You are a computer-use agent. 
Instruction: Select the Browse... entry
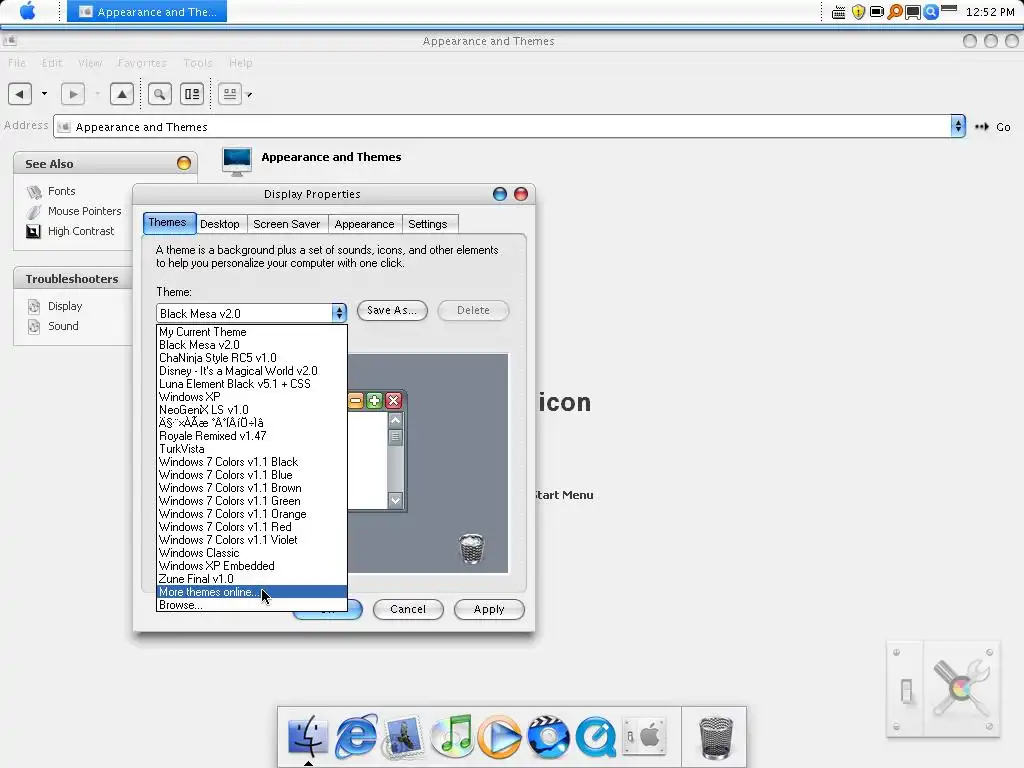(251, 605)
